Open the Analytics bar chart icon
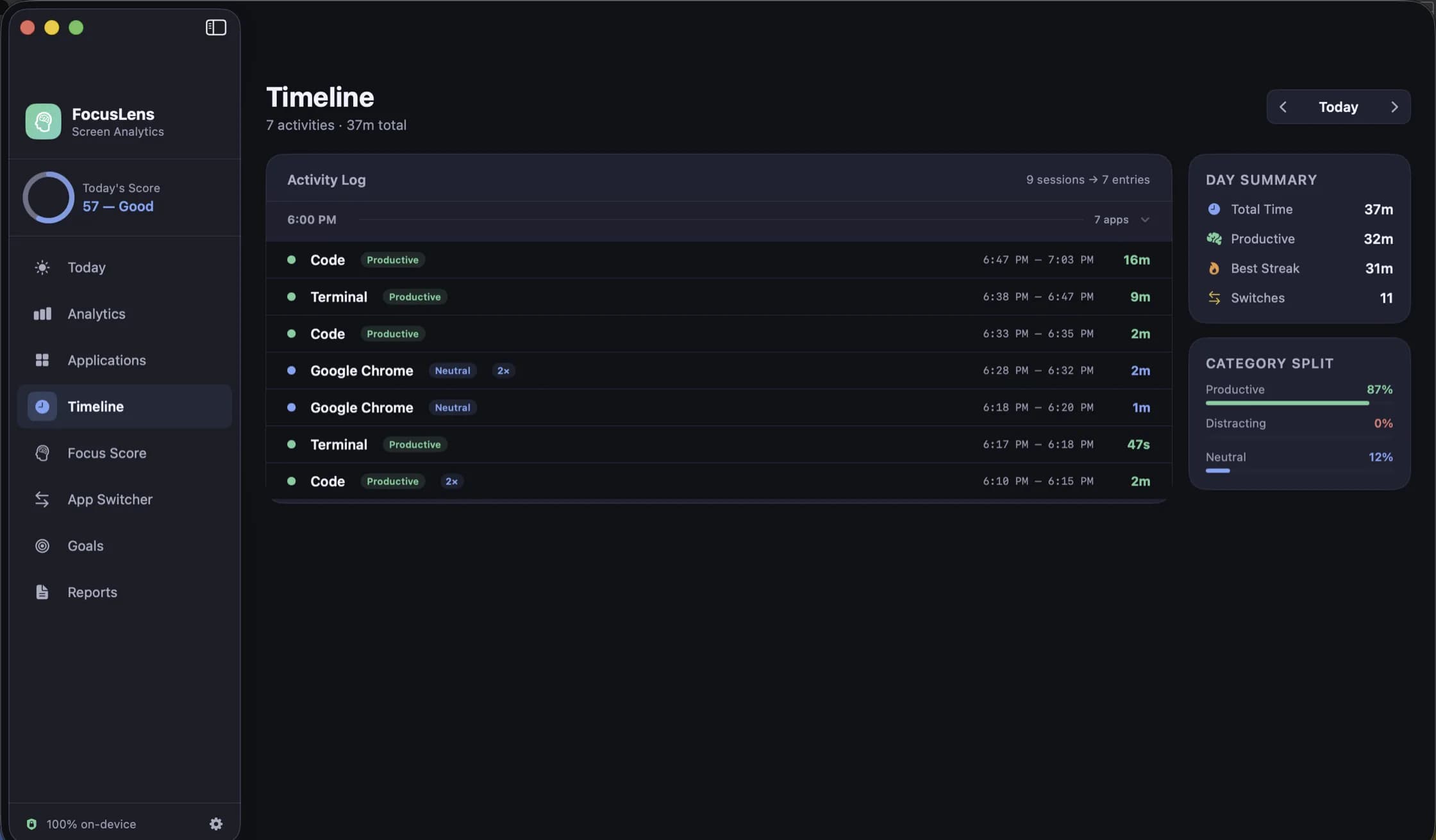Screen dimensions: 1436x840 [x=42, y=314]
